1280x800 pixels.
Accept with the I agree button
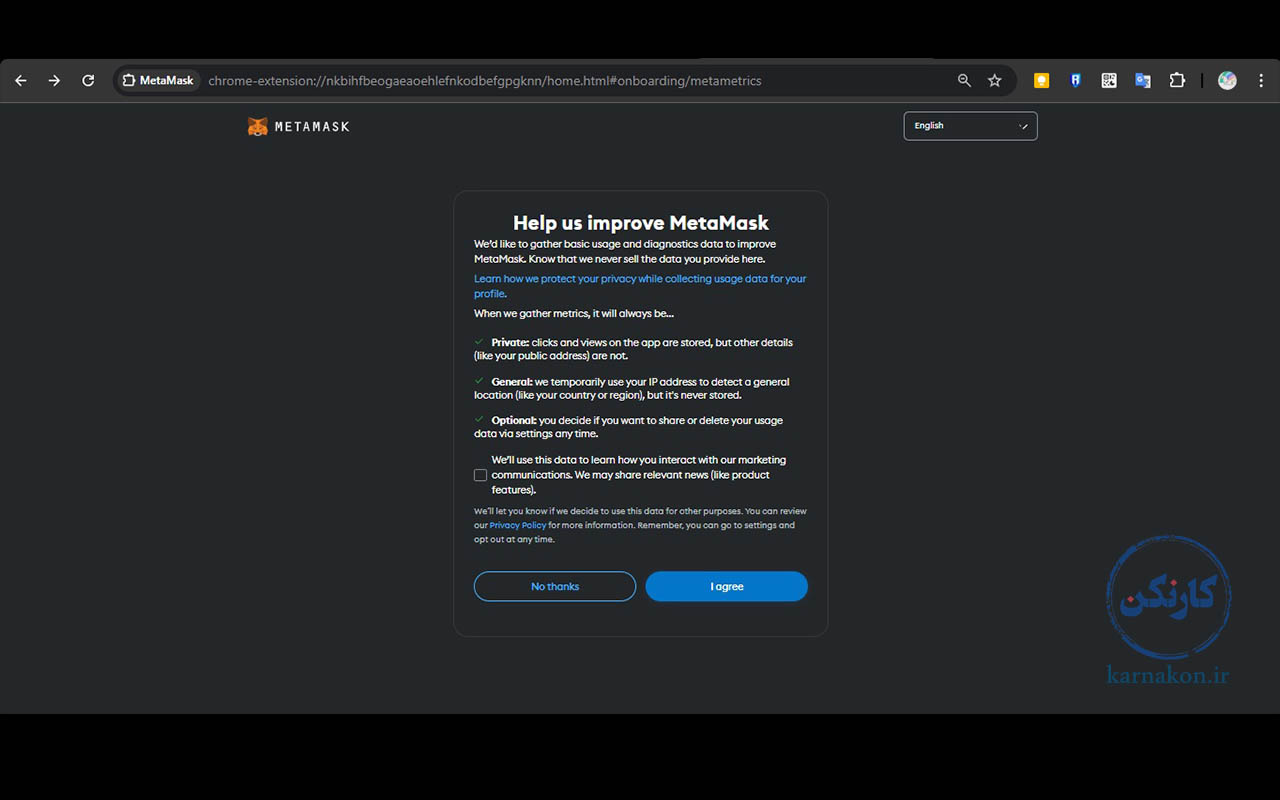[x=727, y=587]
